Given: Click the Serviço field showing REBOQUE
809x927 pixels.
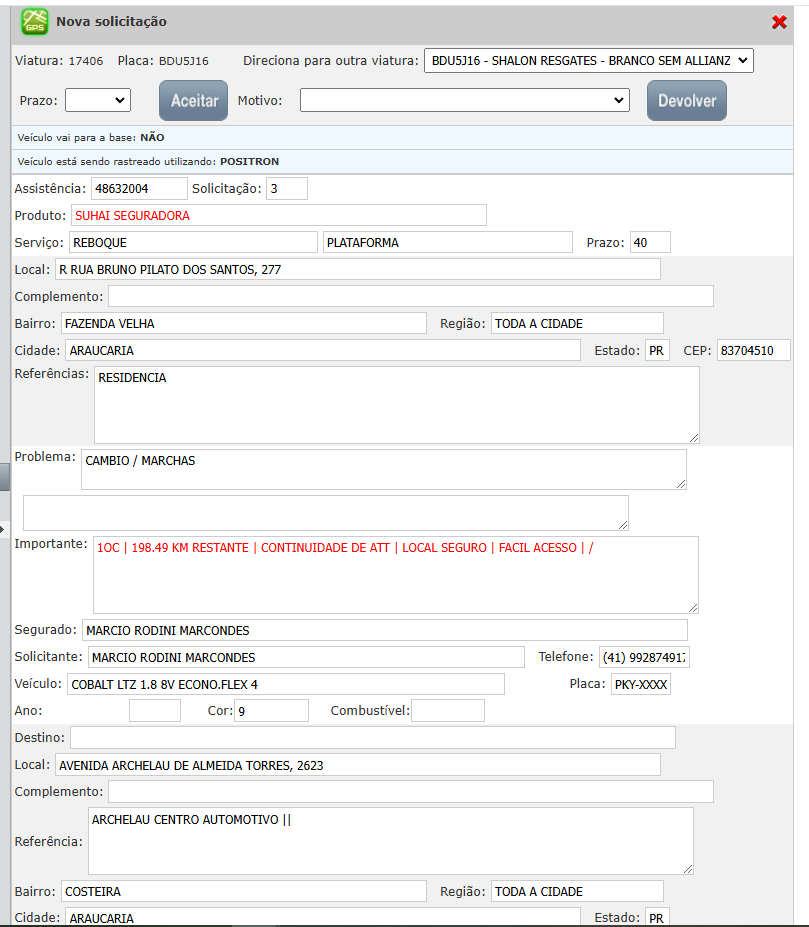Looking at the screenshot, I should click(192, 242).
